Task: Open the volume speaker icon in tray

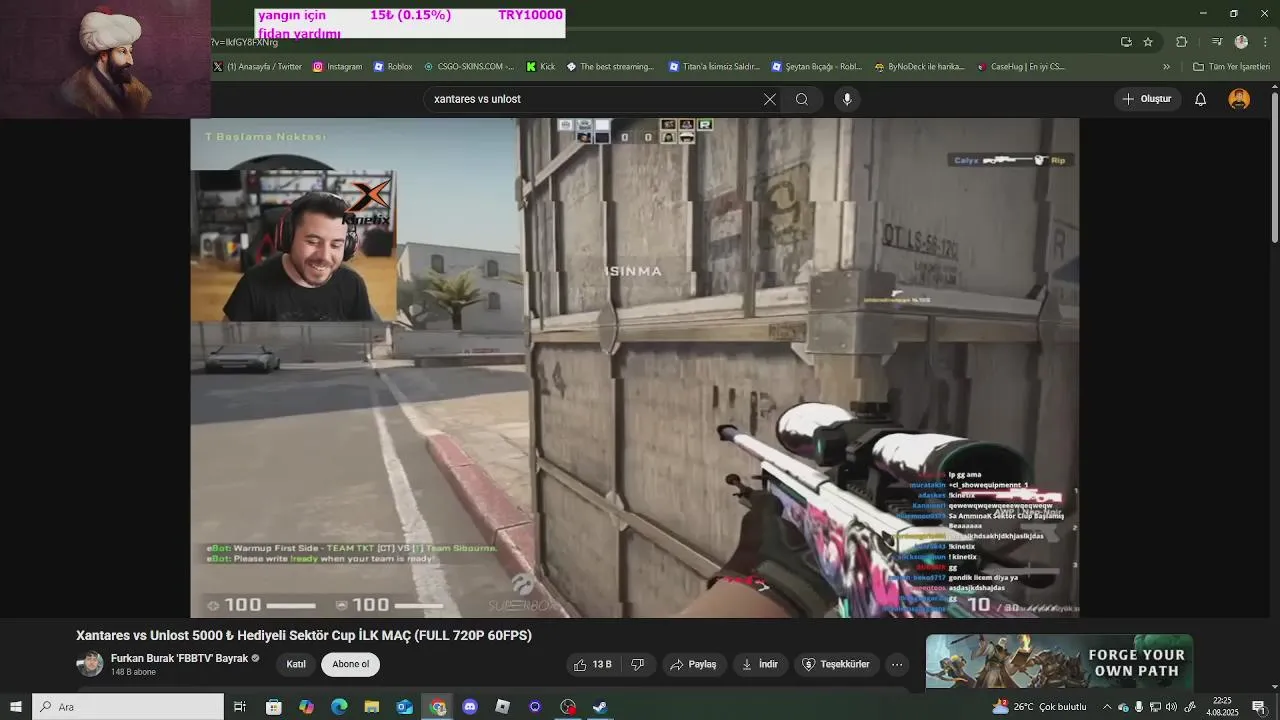Action: point(1172,707)
